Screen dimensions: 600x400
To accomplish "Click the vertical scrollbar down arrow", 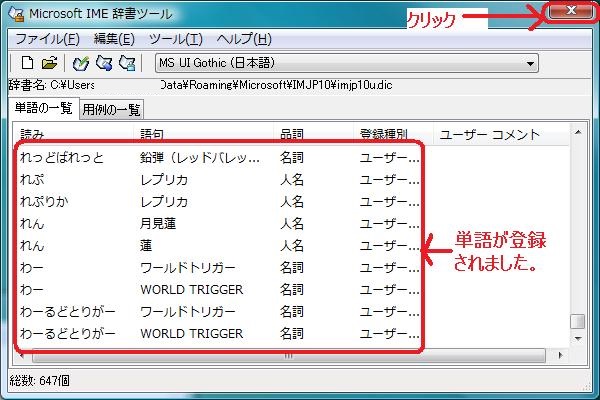I will click(x=578, y=339).
